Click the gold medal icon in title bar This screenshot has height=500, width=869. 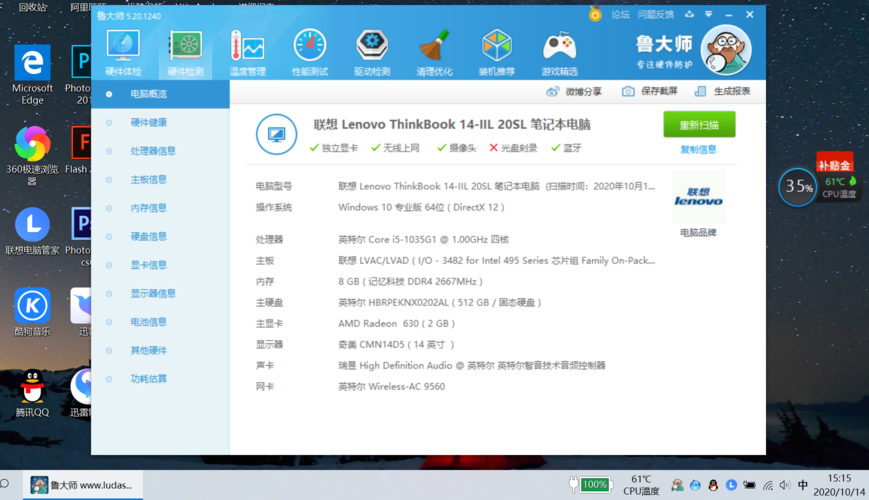tap(595, 14)
